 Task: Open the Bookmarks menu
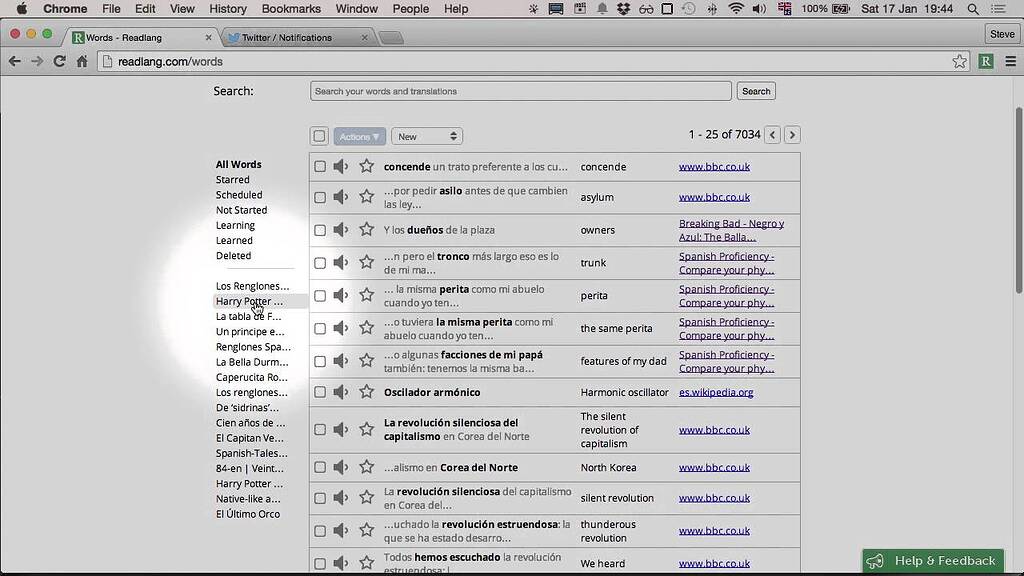point(290,9)
